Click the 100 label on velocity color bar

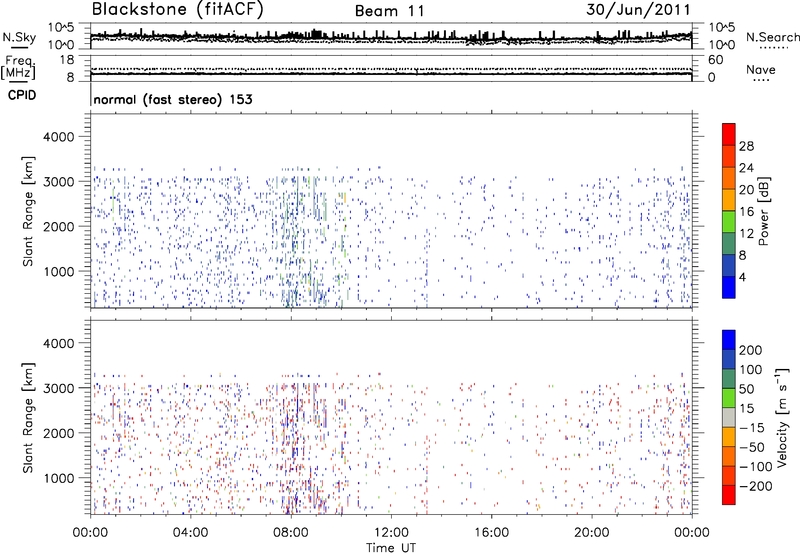coord(751,370)
